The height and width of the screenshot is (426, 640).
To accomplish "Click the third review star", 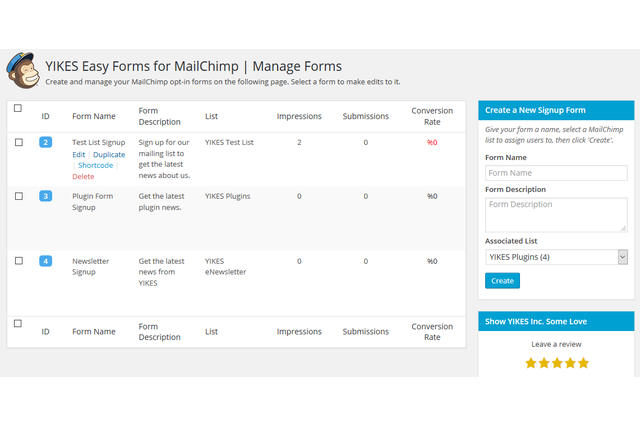I will point(557,363).
